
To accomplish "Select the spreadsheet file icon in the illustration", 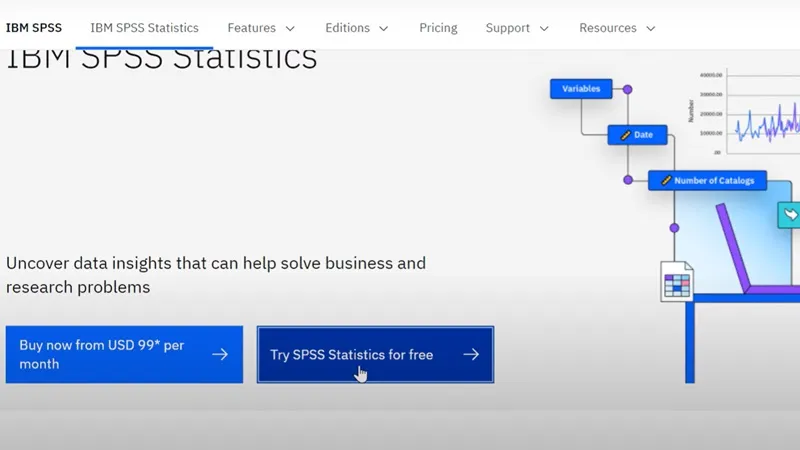I will 677,281.
